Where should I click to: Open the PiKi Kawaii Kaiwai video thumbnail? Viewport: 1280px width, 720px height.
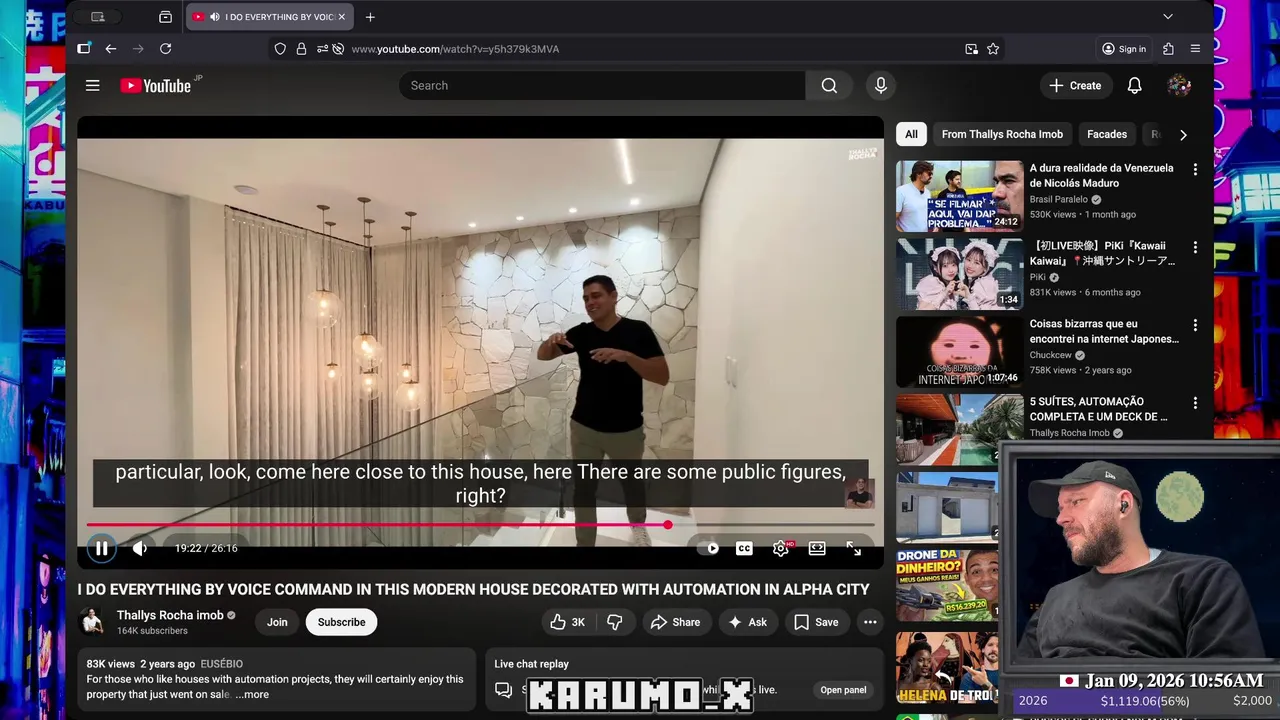960,274
